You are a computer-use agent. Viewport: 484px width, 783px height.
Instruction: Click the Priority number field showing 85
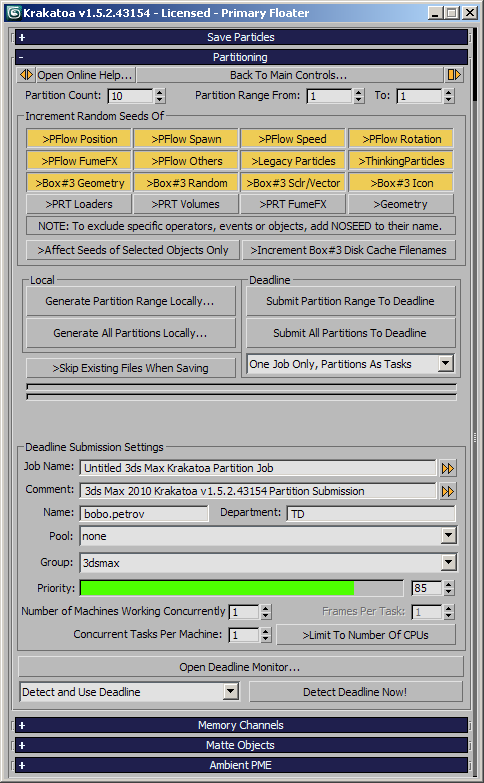427,588
